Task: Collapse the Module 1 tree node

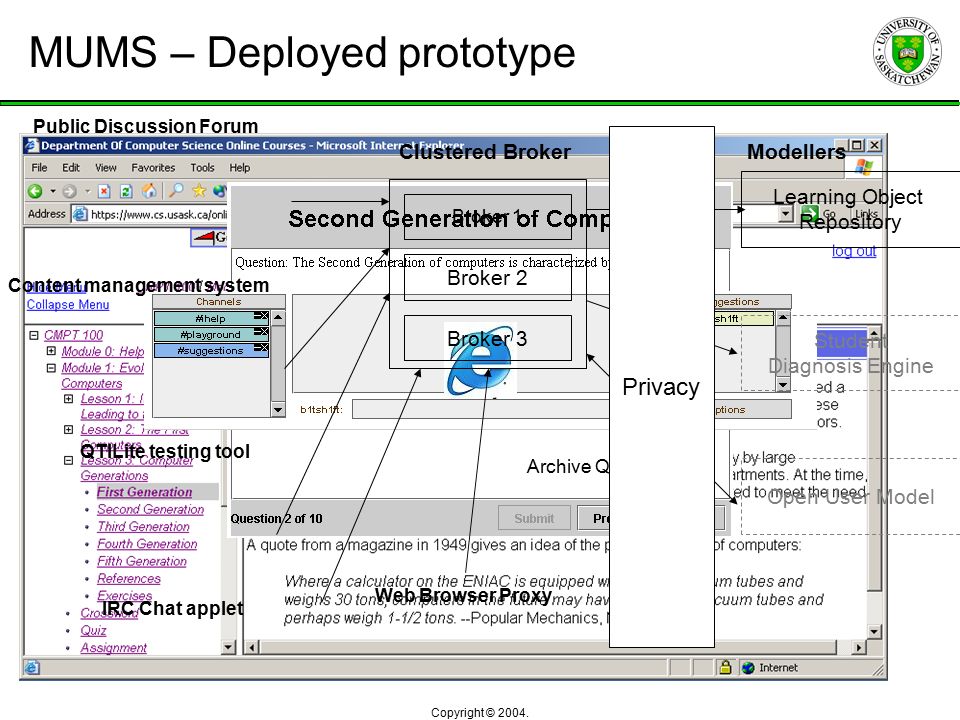Action: point(51,367)
